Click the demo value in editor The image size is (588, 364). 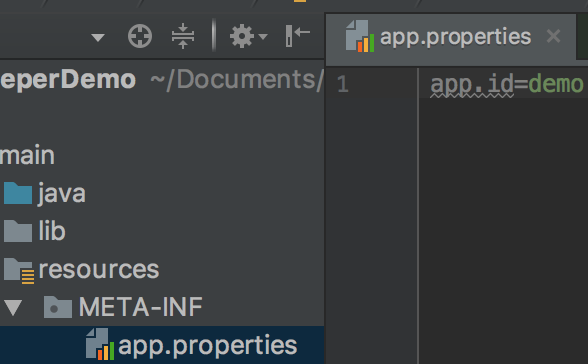click(556, 84)
